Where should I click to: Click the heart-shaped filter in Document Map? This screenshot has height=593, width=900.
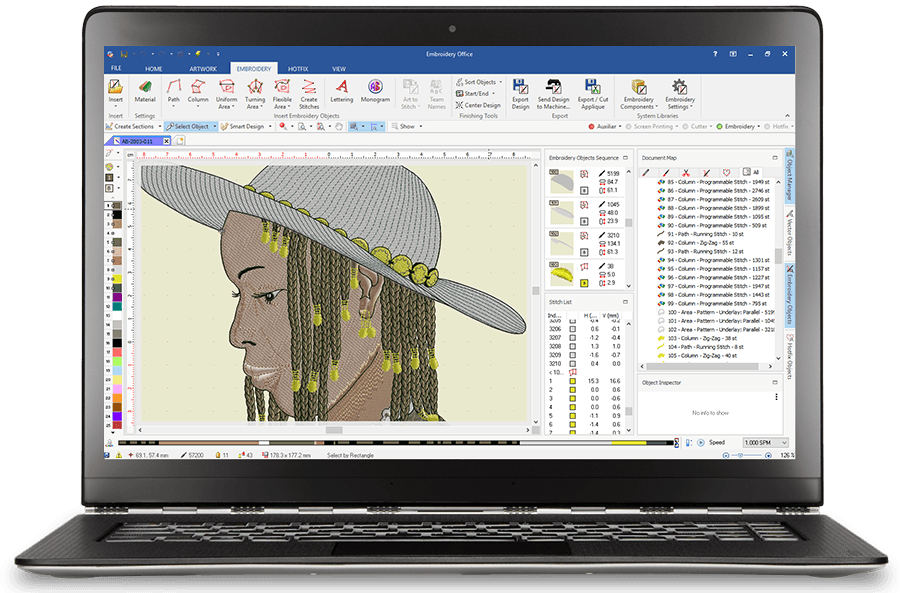[x=727, y=172]
